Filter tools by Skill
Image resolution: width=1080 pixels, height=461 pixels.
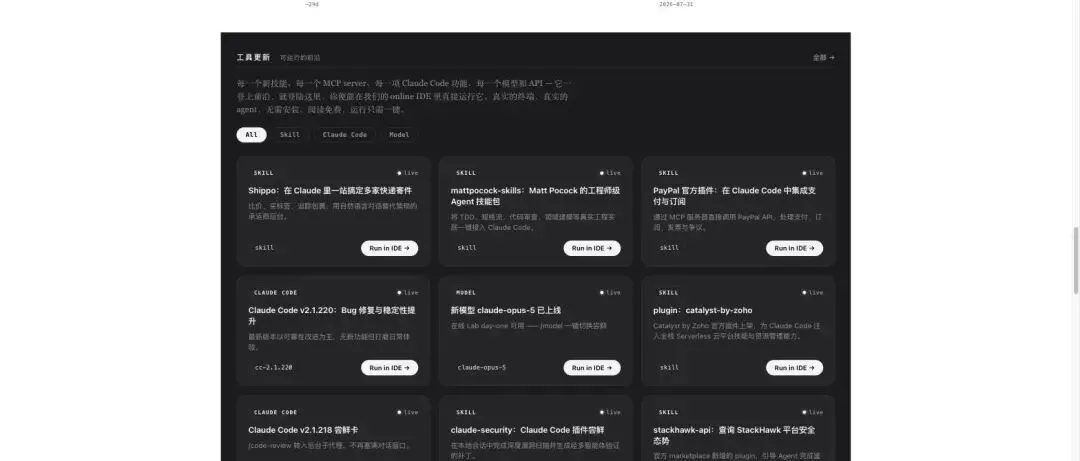tap(290, 135)
